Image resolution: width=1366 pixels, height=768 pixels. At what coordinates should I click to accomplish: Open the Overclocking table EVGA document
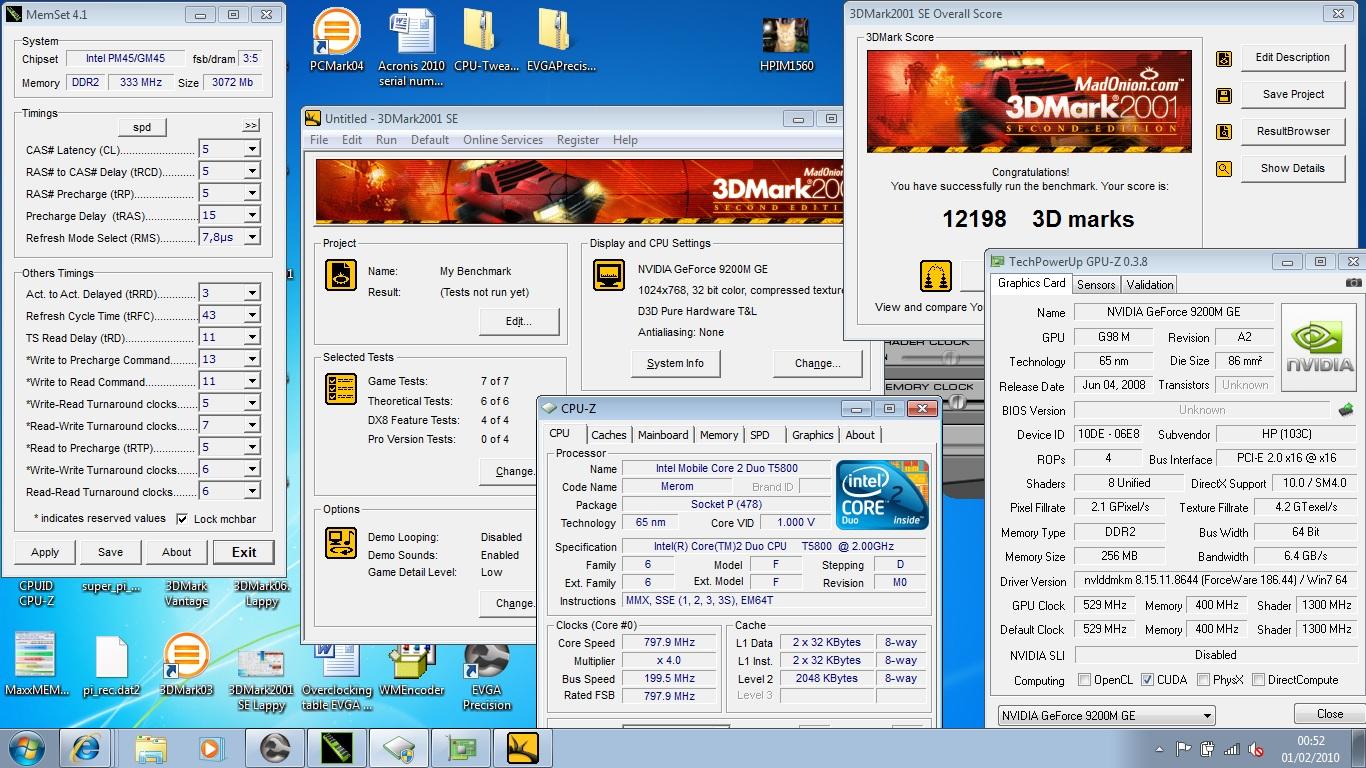pos(337,677)
